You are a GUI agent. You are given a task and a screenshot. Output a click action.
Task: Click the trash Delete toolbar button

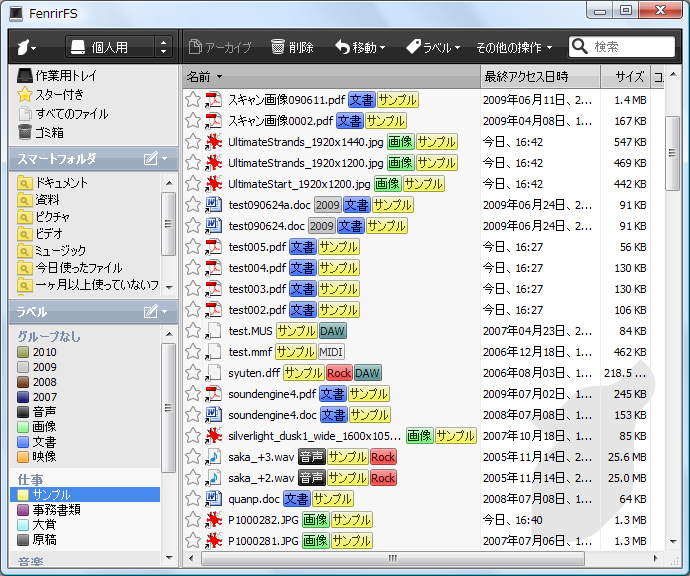click(x=292, y=47)
